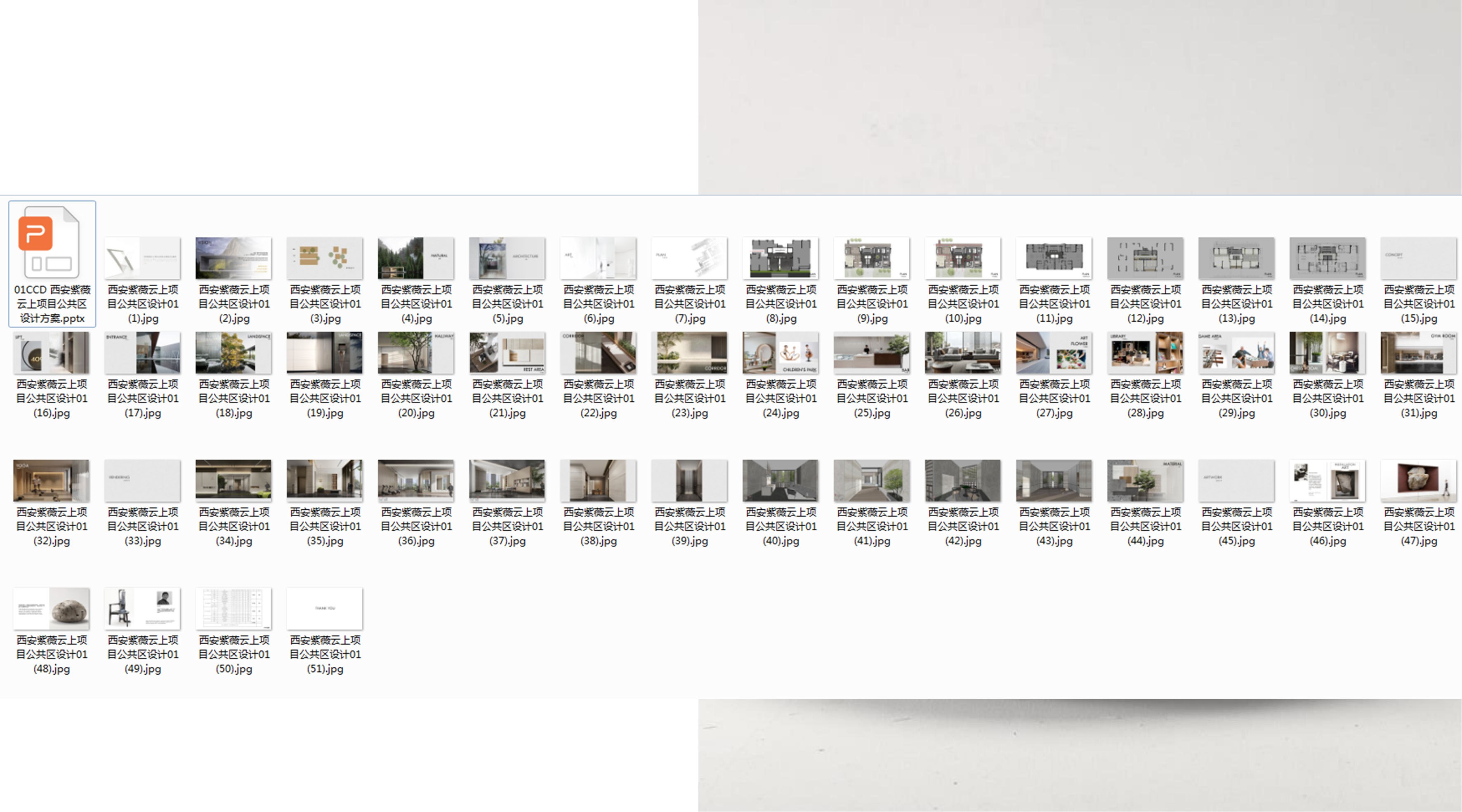Select table slide thumbnail (50).jpg
Screen dimensions: 1462x812
click(234, 608)
